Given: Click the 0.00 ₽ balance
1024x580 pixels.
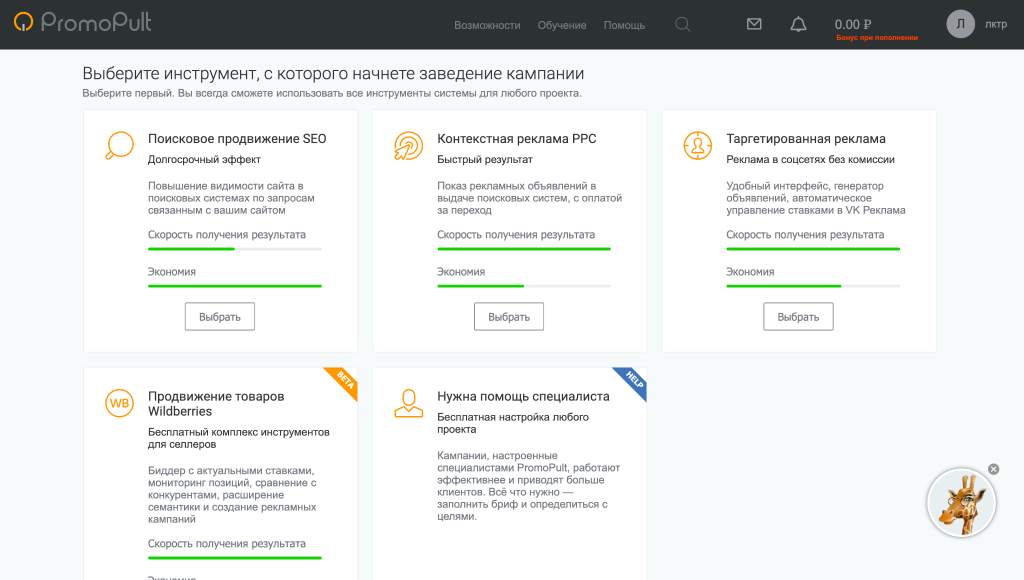Looking at the screenshot, I should pos(853,24).
